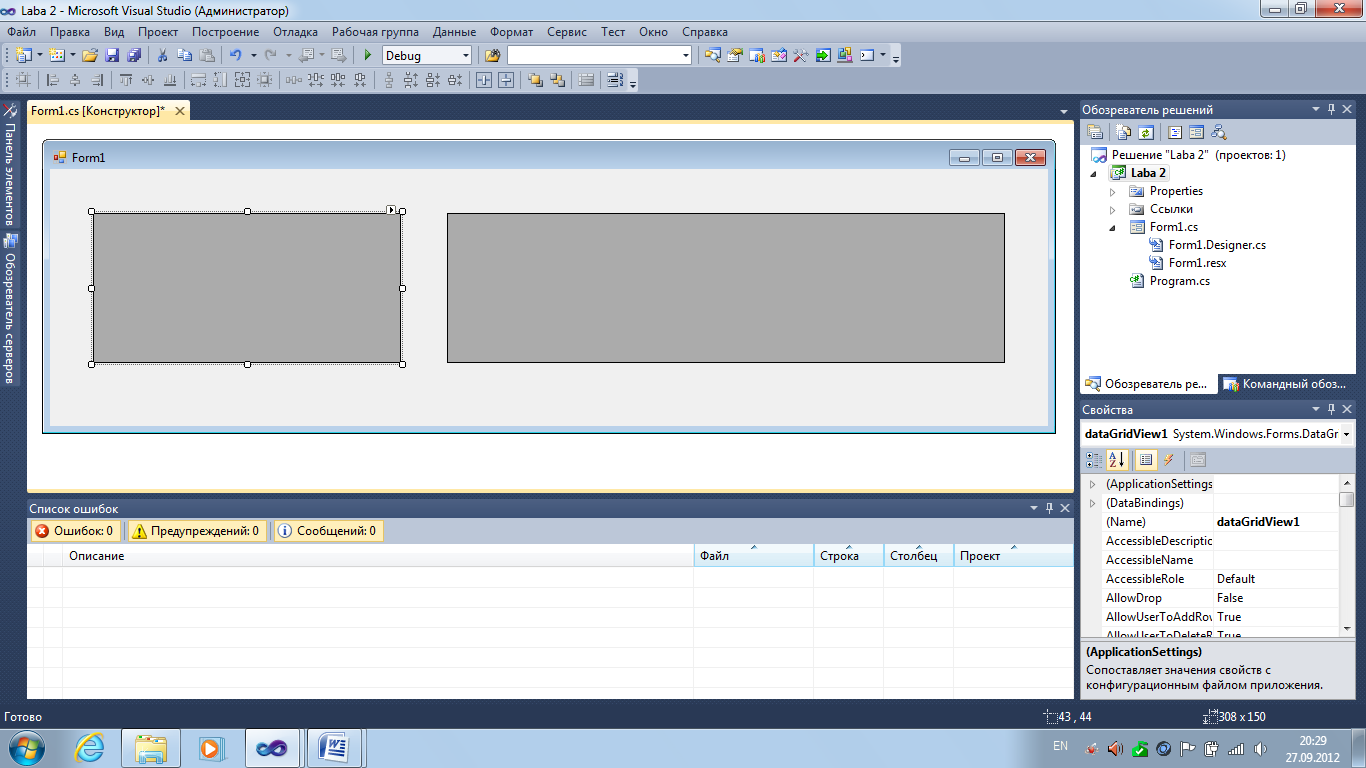Click the Align Tops layout icon
This screenshot has width=1366, height=768.
click(x=126, y=81)
